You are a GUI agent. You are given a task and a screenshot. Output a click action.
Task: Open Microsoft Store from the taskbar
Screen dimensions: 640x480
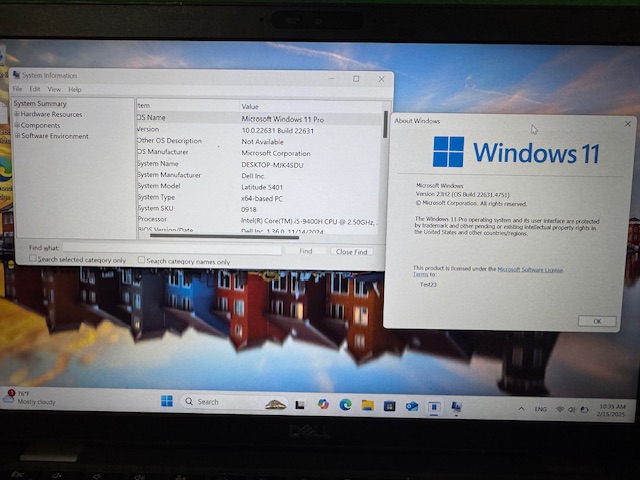click(x=389, y=406)
